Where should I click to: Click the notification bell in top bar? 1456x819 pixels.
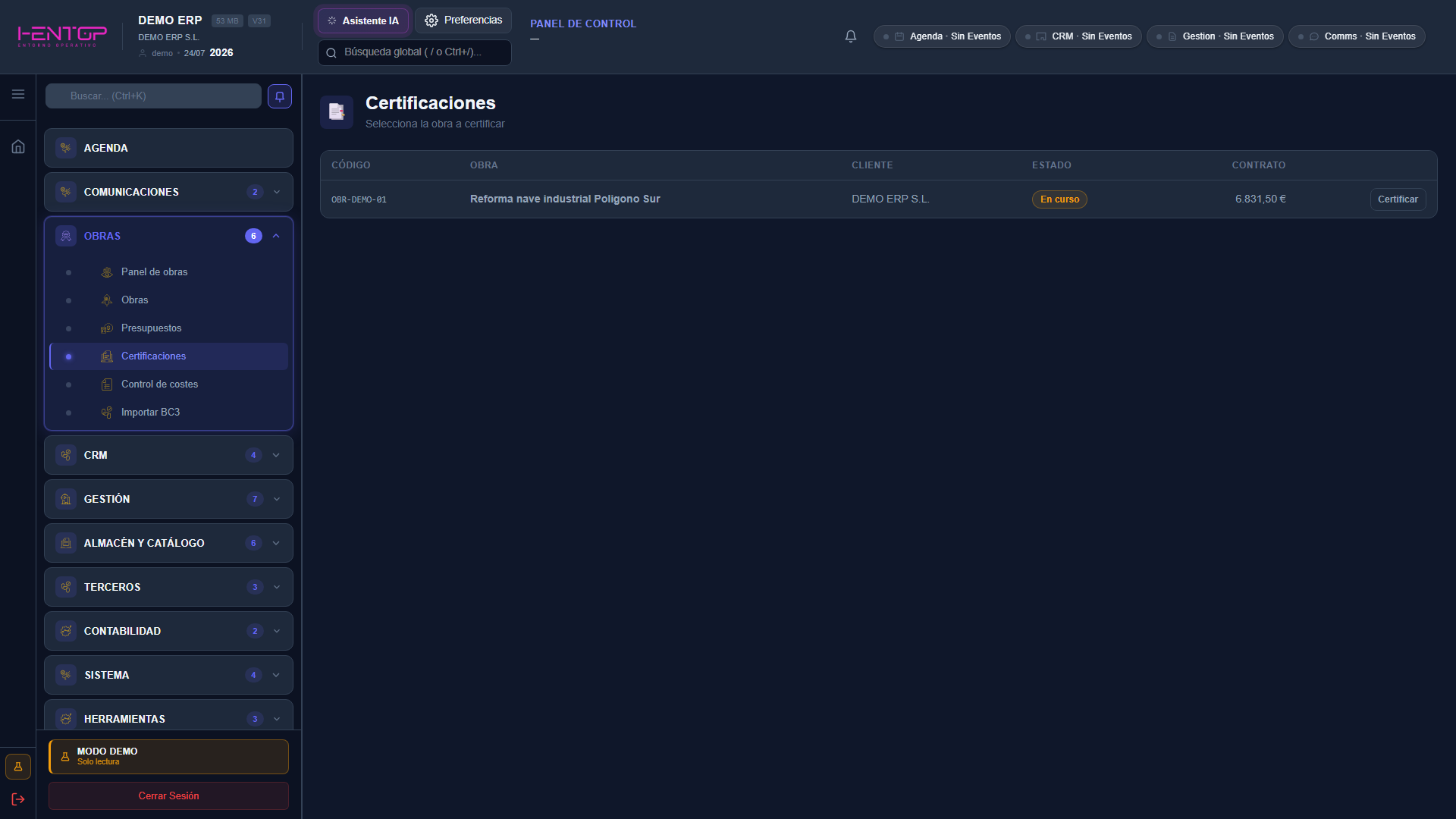(x=851, y=36)
